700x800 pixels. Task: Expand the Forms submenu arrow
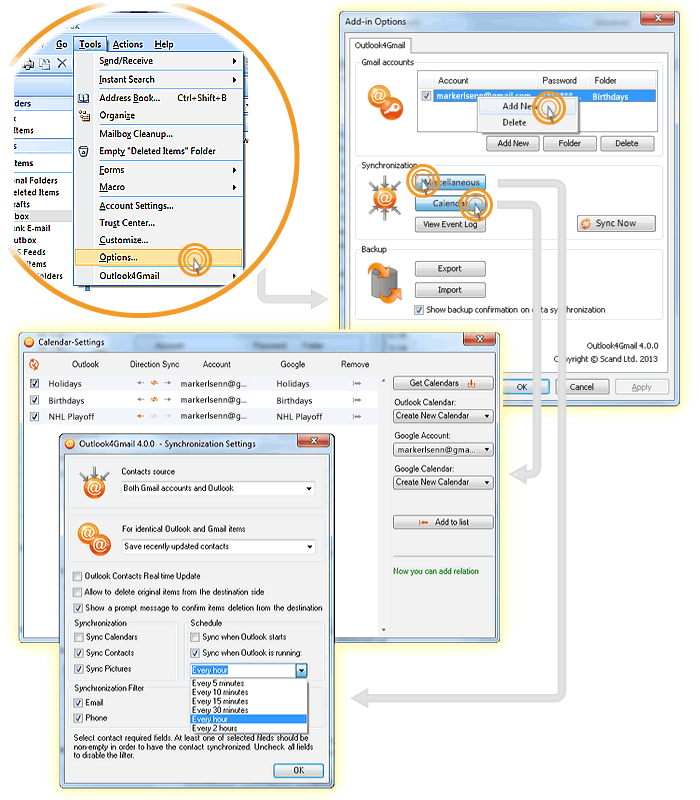(234, 170)
